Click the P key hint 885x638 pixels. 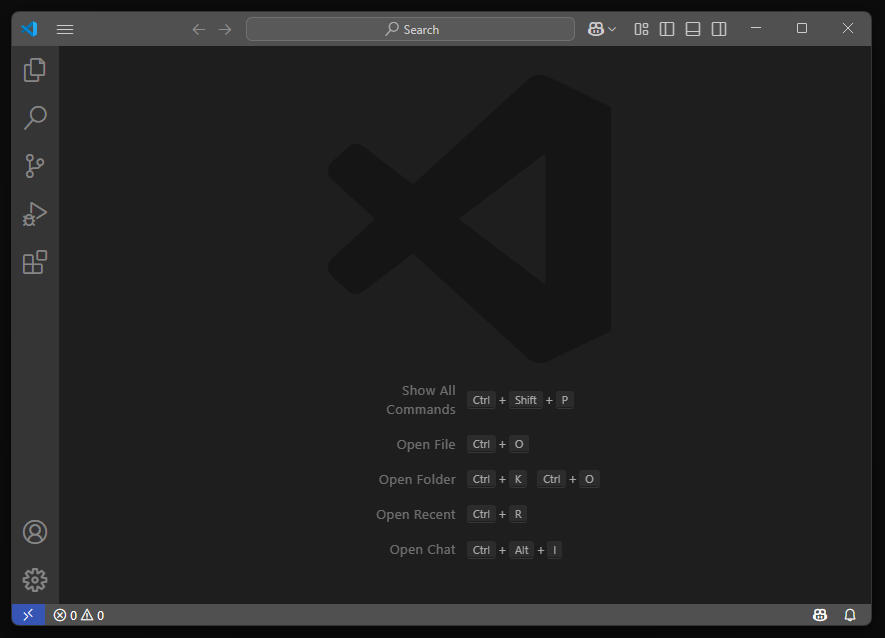point(565,400)
